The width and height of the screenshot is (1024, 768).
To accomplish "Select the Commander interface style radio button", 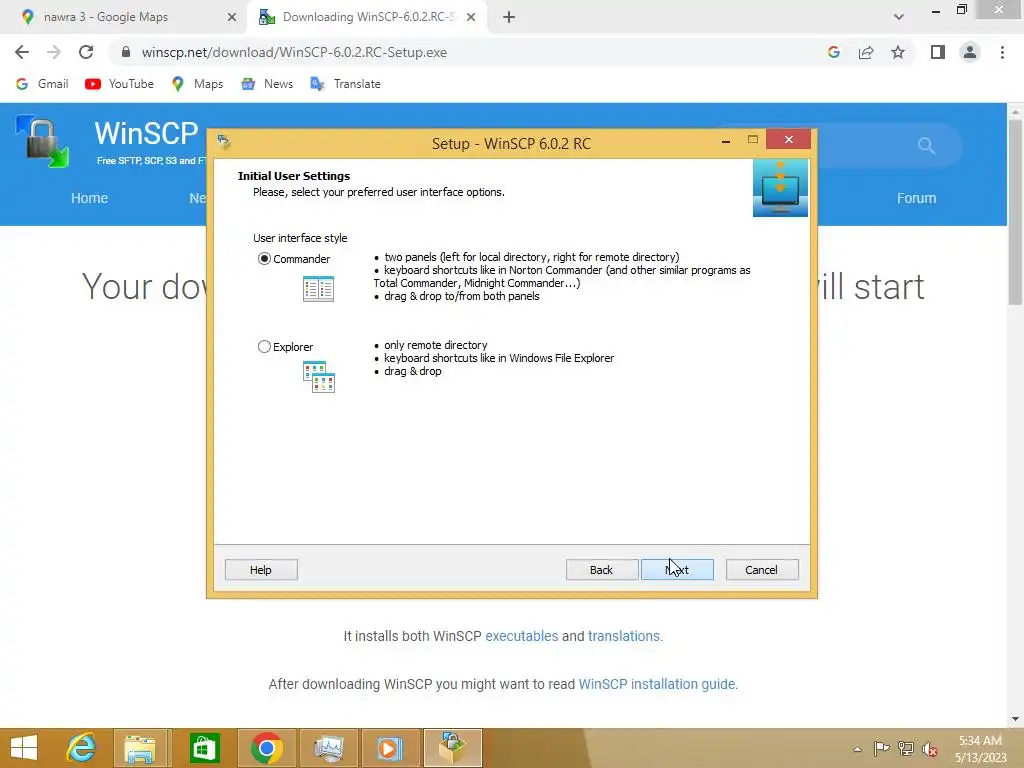I will [x=264, y=259].
